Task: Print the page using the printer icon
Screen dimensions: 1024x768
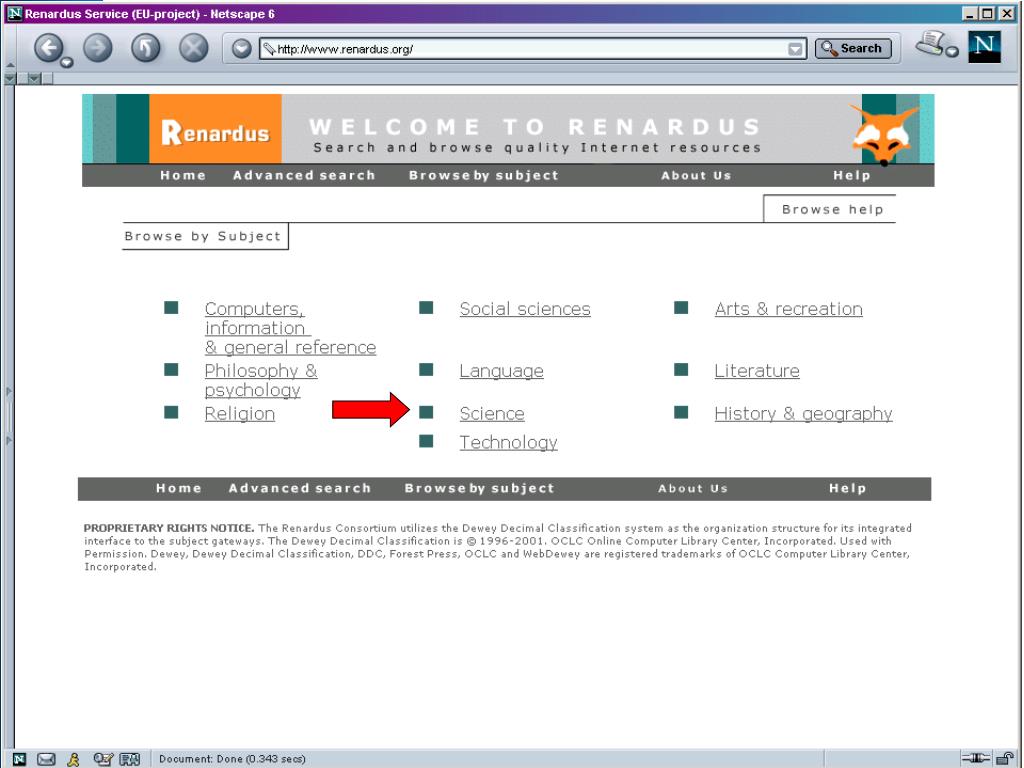Action: 930,43
